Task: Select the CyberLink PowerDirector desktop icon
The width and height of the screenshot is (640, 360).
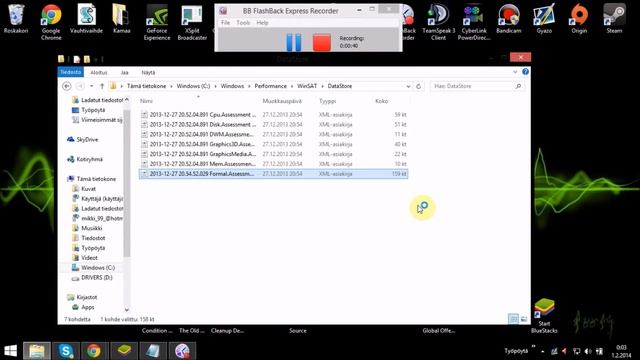Action: click(474, 22)
